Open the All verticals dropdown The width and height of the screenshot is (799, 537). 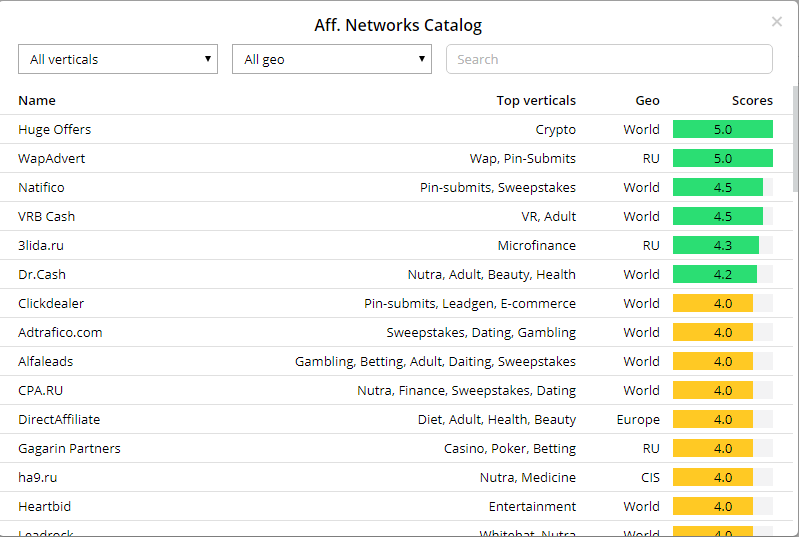click(118, 59)
